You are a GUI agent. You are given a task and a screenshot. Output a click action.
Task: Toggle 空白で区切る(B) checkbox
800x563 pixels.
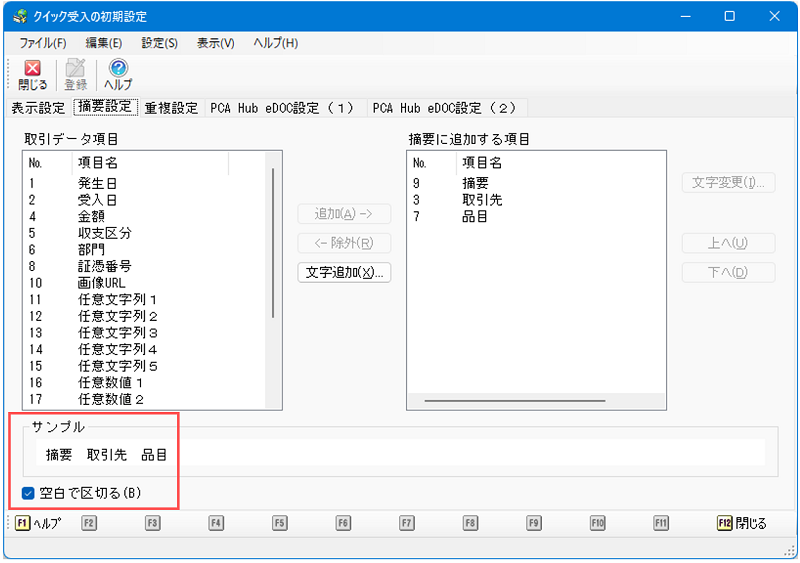tap(28, 493)
